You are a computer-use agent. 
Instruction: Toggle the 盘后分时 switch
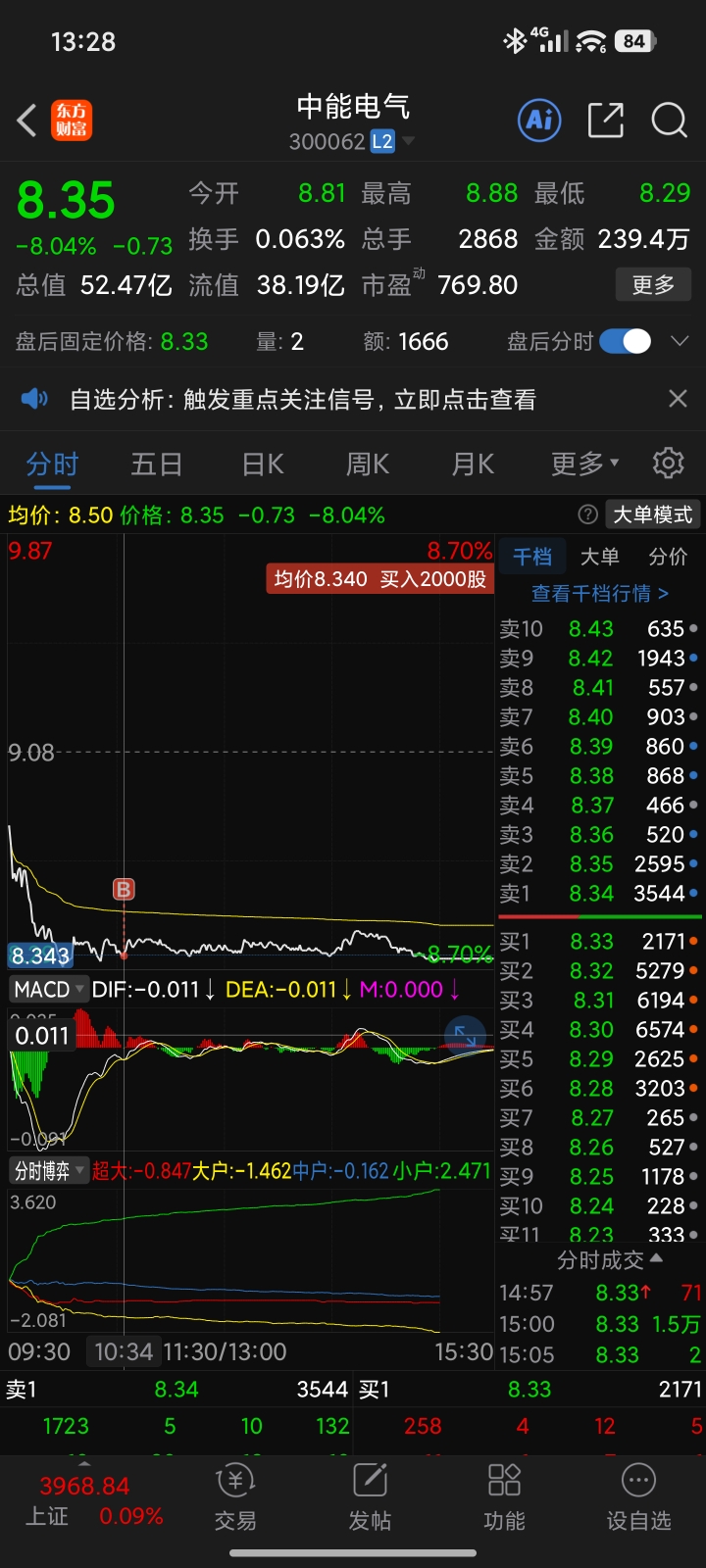tap(625, 341)
